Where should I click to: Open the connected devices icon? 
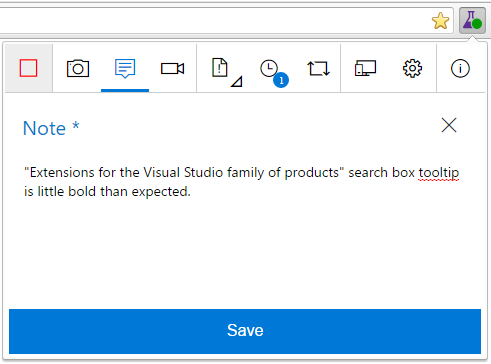[365, 68]
